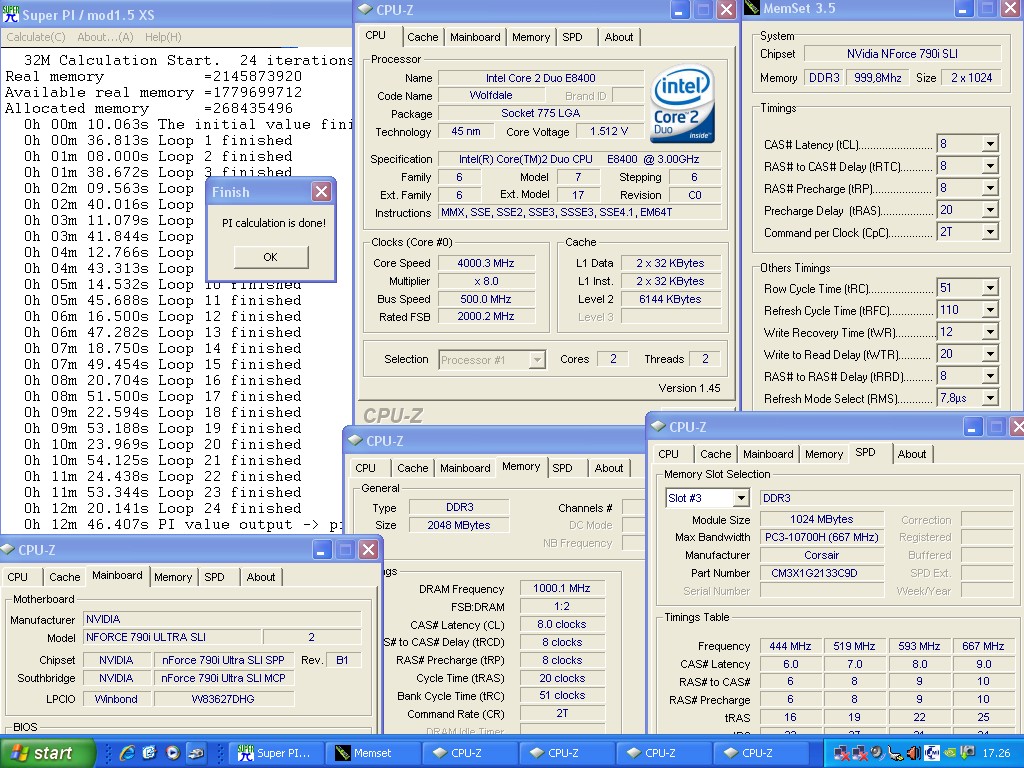
Task: Open the About tab in the CPU-Z Memory Slot Selection window
Action: tap(912, 454)
